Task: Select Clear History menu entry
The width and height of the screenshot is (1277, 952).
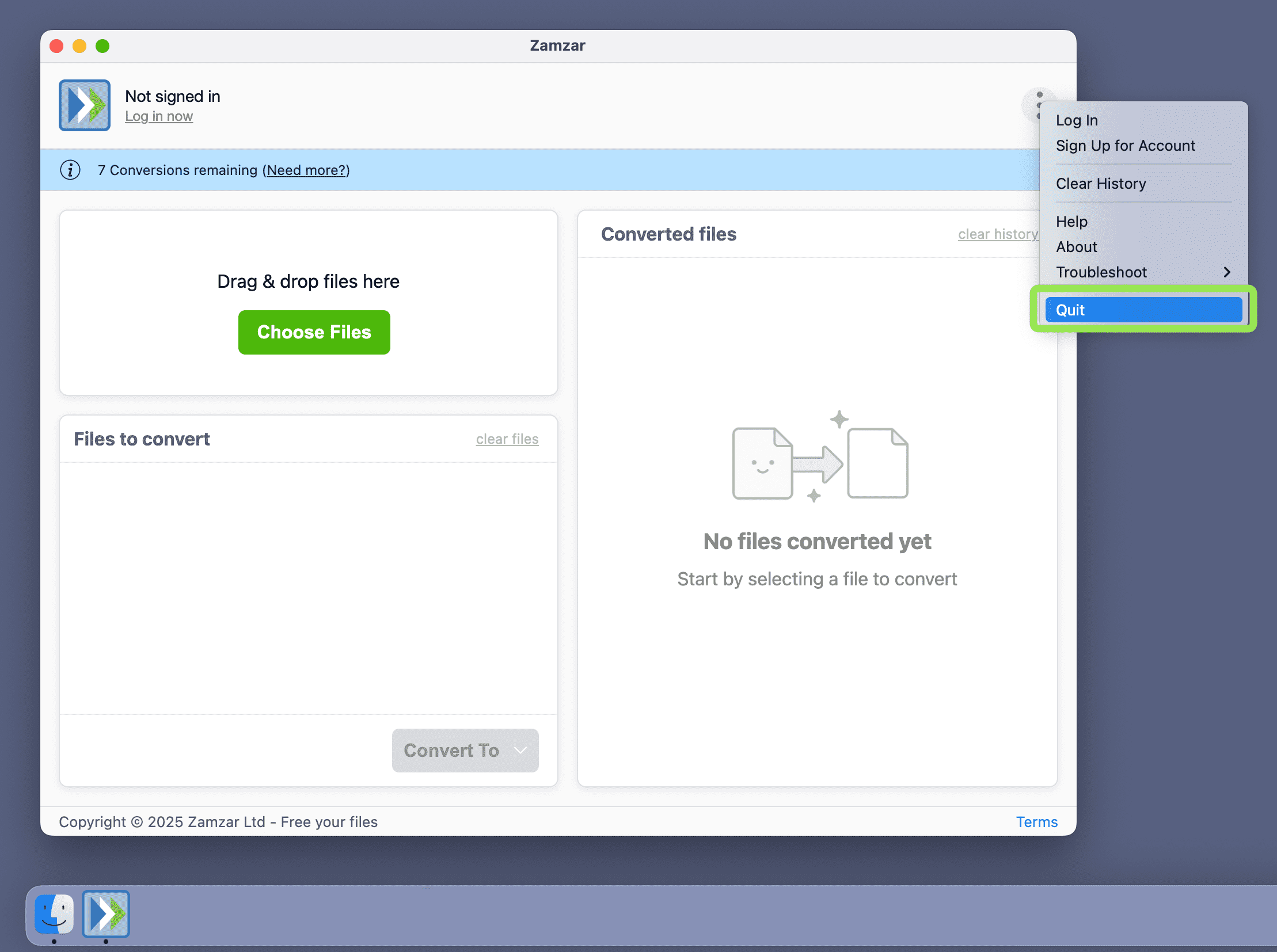Action: (x=1100, y=184)
